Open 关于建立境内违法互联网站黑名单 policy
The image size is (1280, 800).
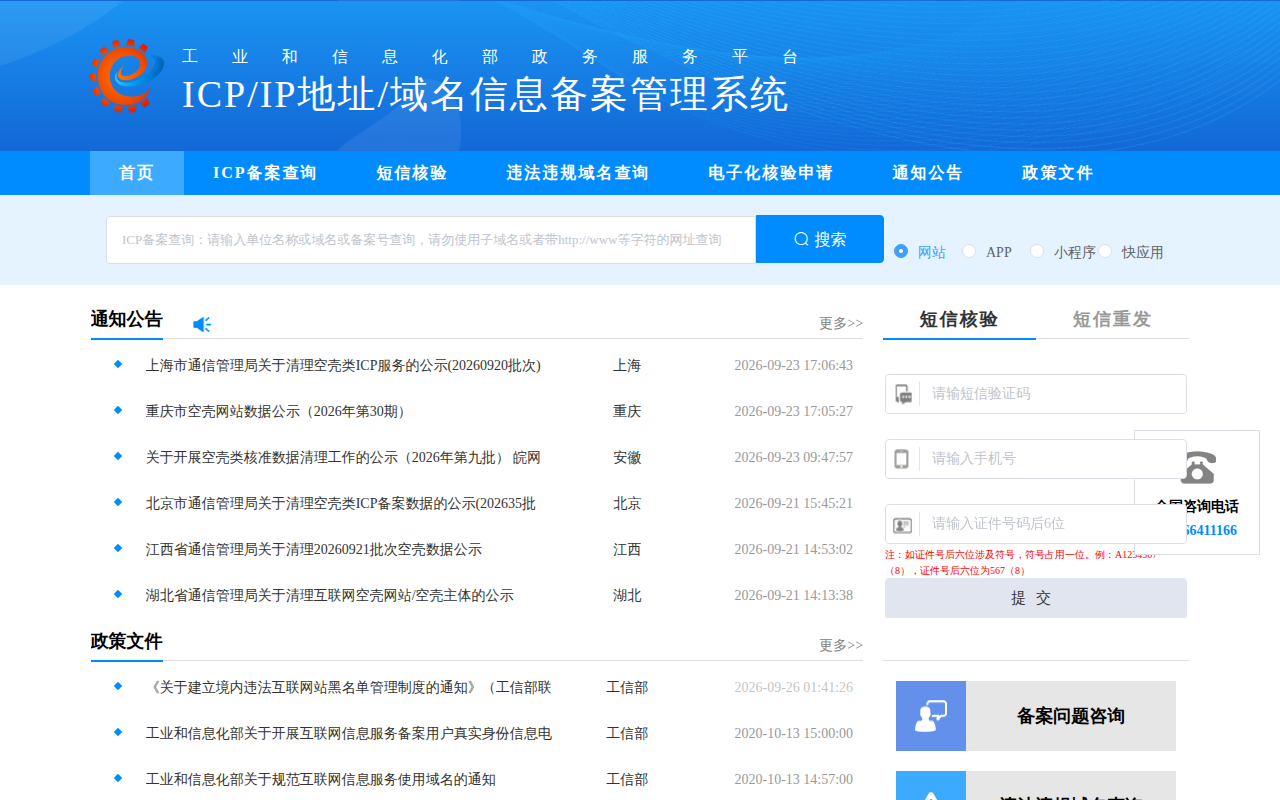click(x=348, y=688)
